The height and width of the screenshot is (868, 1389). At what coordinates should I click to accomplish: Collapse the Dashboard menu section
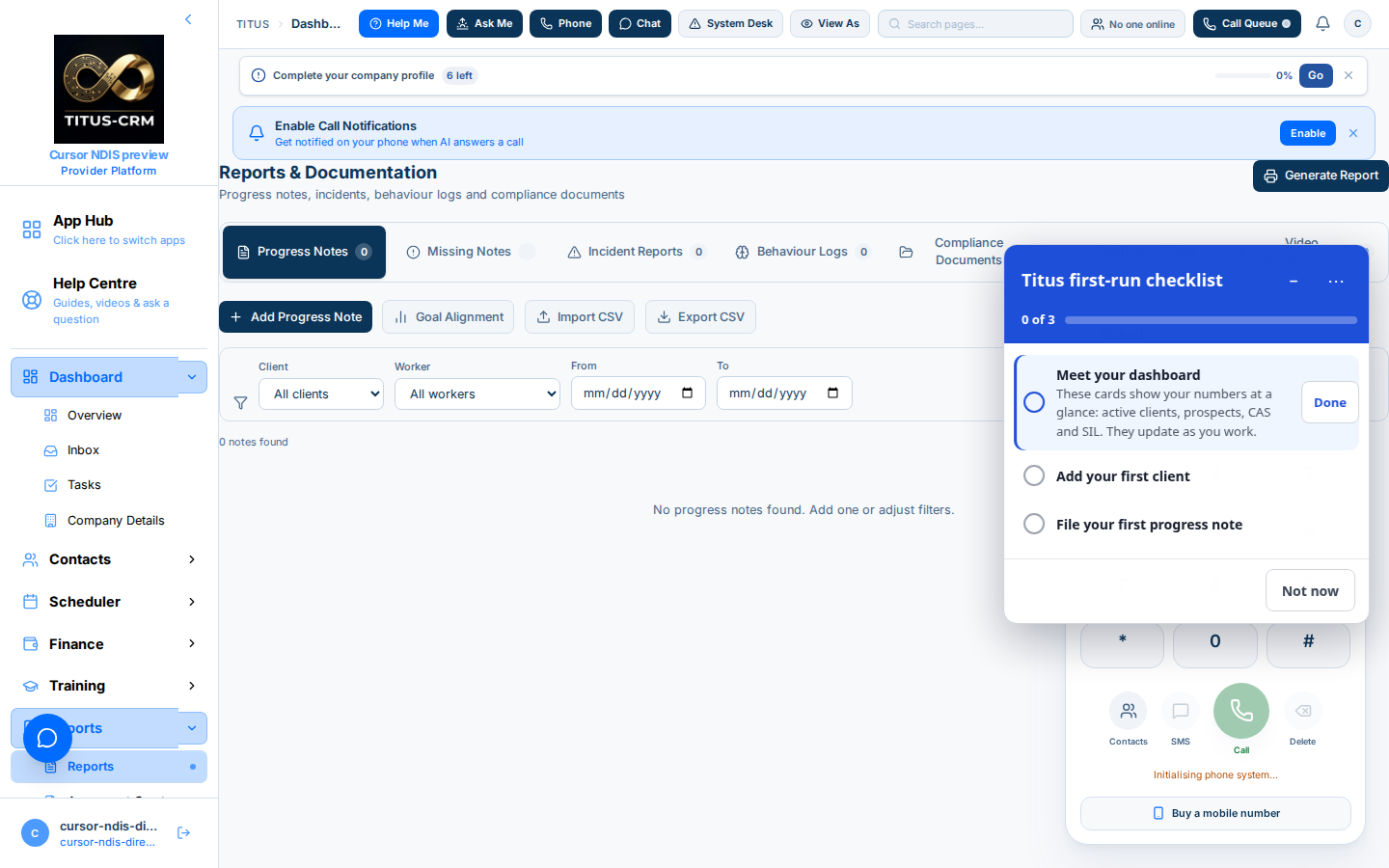(192, 377)
